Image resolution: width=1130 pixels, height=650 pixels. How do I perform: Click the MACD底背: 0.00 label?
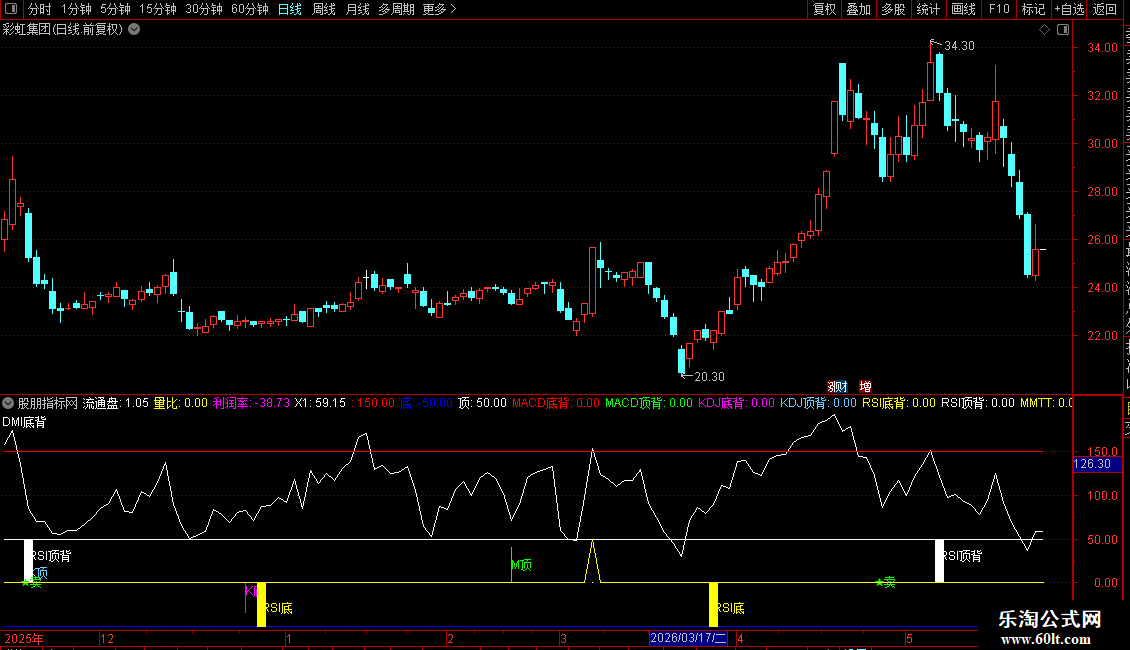(x=556, y=403)
